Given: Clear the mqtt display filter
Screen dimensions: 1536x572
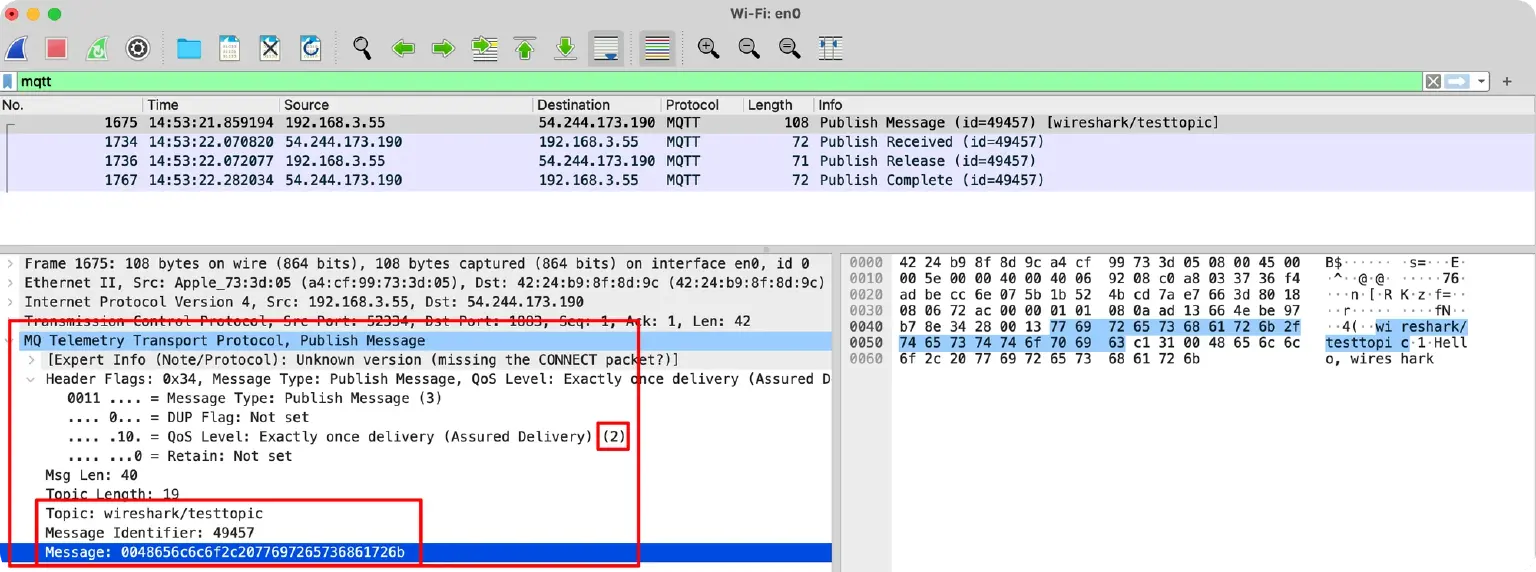Looking at the screenshot, I should tap(1433, 81).
